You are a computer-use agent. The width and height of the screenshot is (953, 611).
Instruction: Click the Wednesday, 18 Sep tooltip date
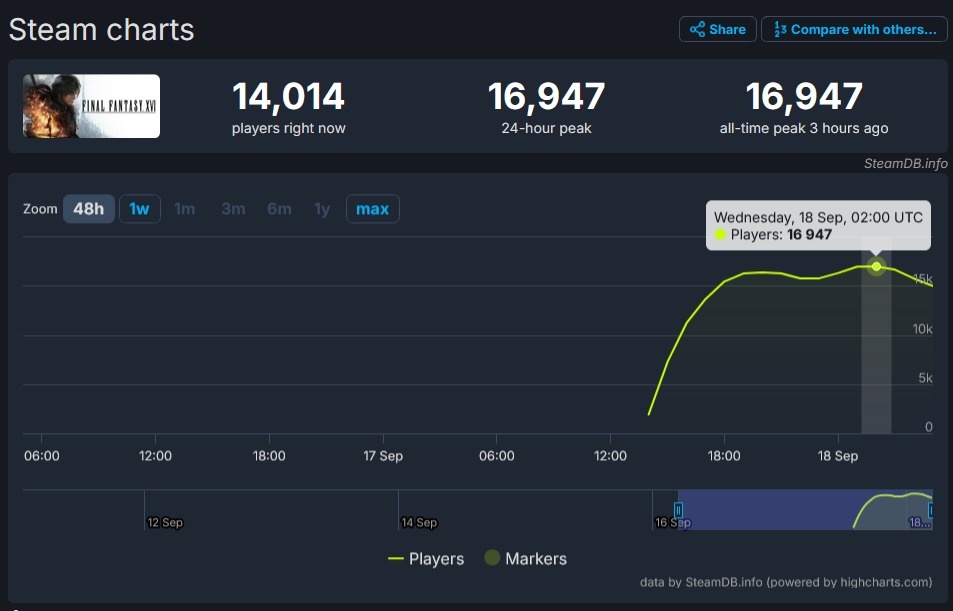(819, 218)
